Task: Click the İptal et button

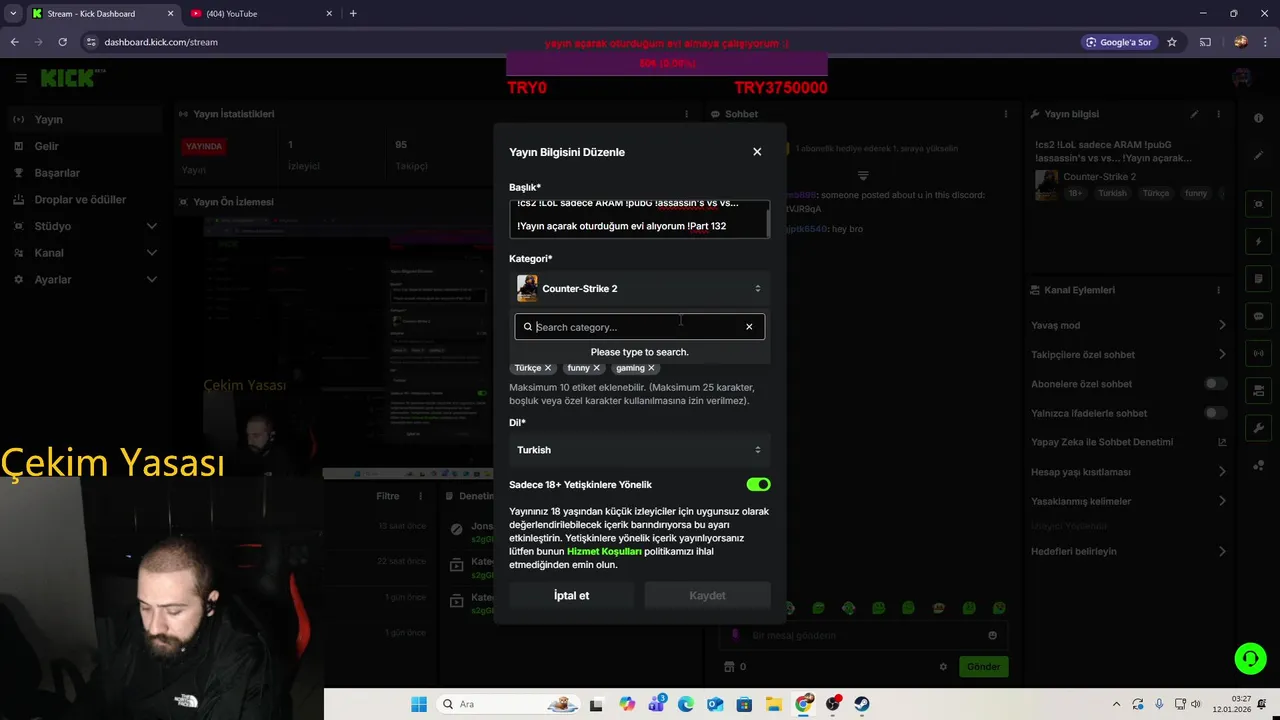Action: [571, 595]
